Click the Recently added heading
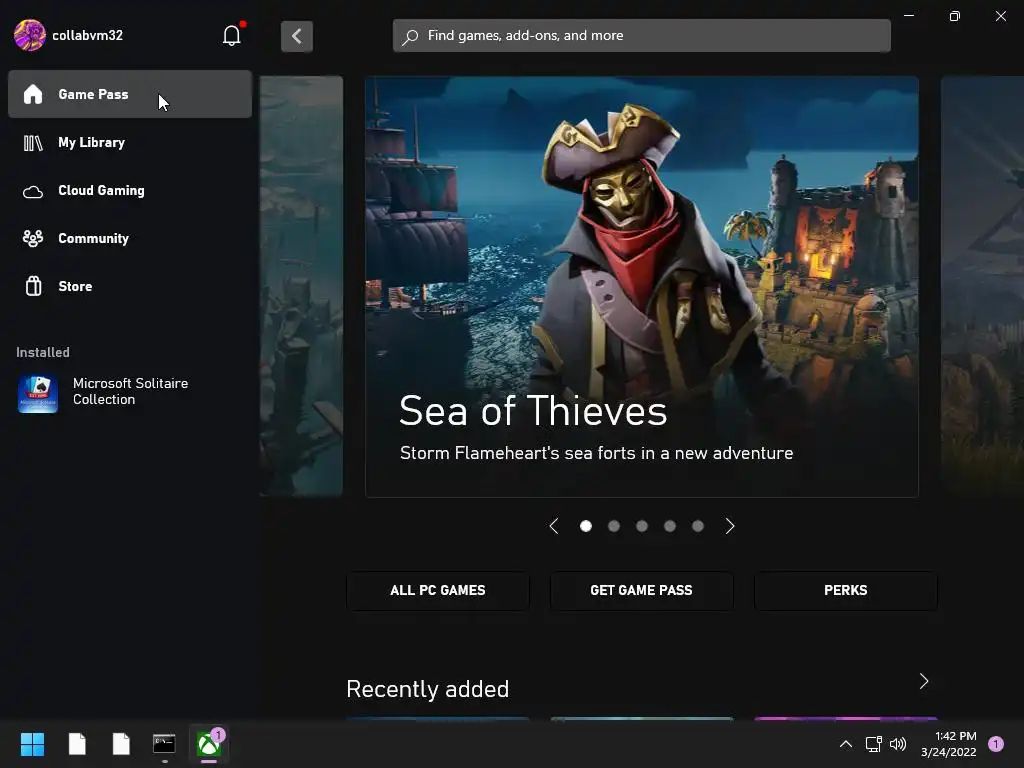The width and height of the screenshot is (1024, 768). point(428,689)
